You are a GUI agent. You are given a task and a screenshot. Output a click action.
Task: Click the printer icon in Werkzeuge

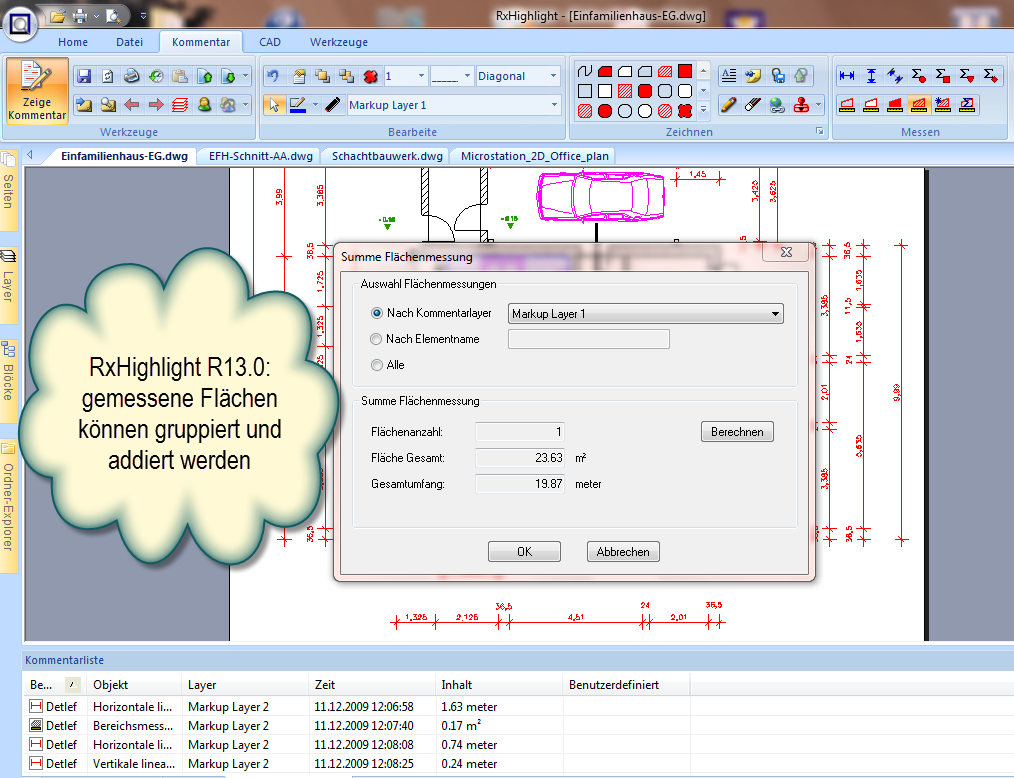(132, 76)
